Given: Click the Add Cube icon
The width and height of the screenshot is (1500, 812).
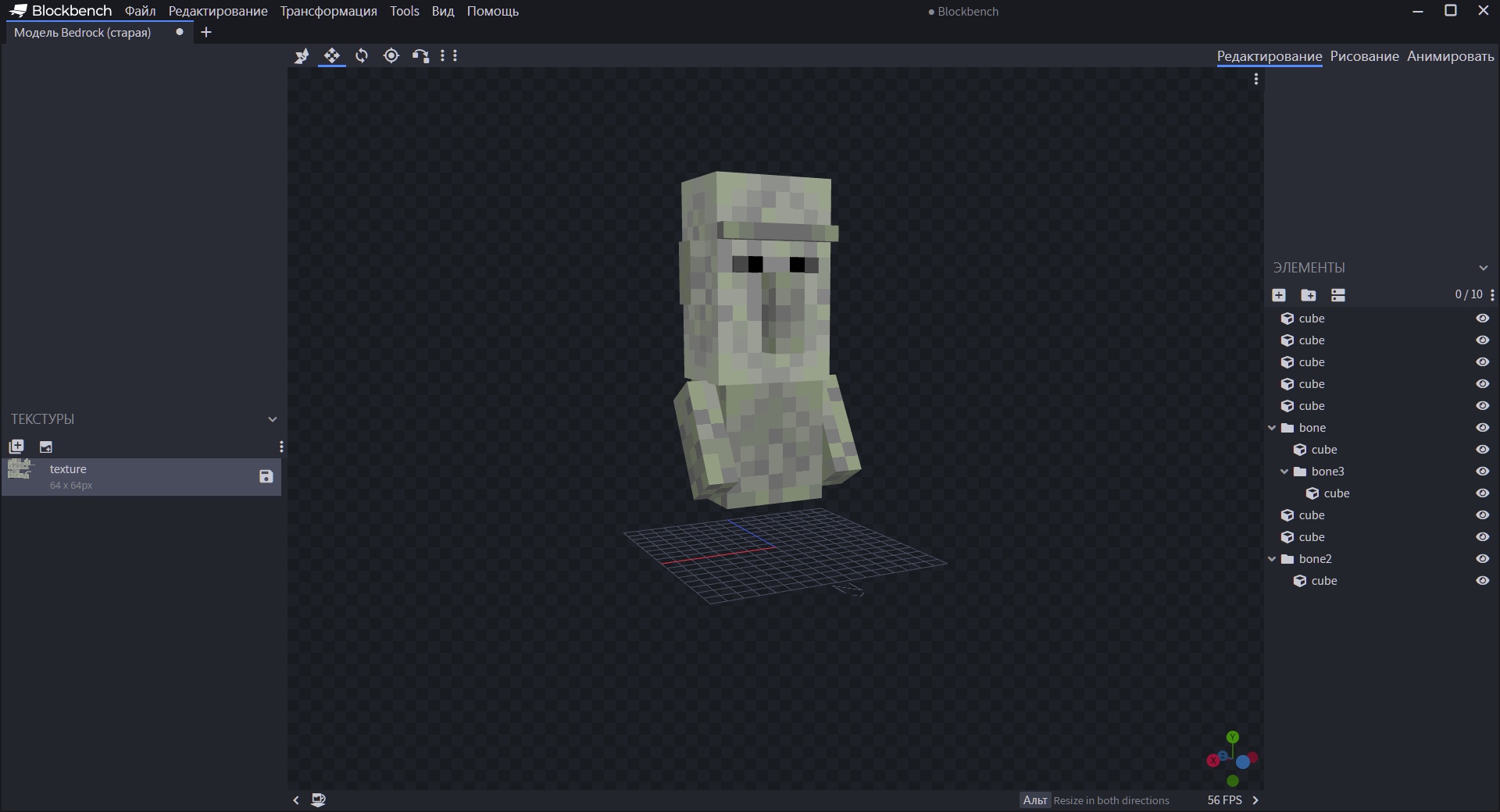Looking at the screenshot, I should [1279, 295].
